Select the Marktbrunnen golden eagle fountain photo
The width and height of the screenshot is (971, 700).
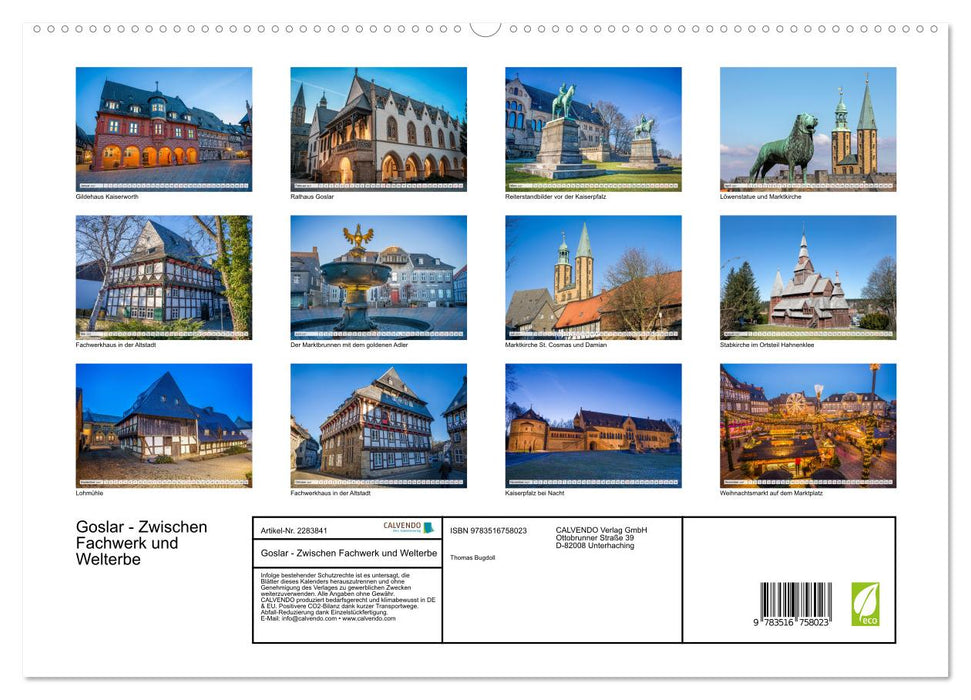378,278
